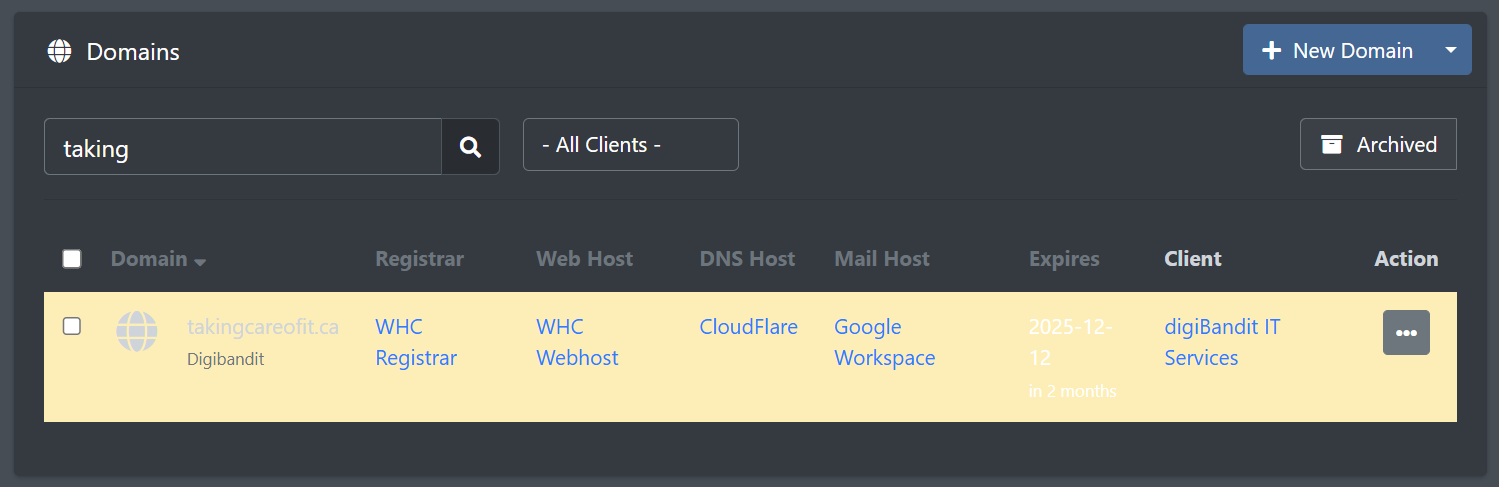Click the archive box icon
Viewport: 1499px width, 487px height.
(1332, 145)
